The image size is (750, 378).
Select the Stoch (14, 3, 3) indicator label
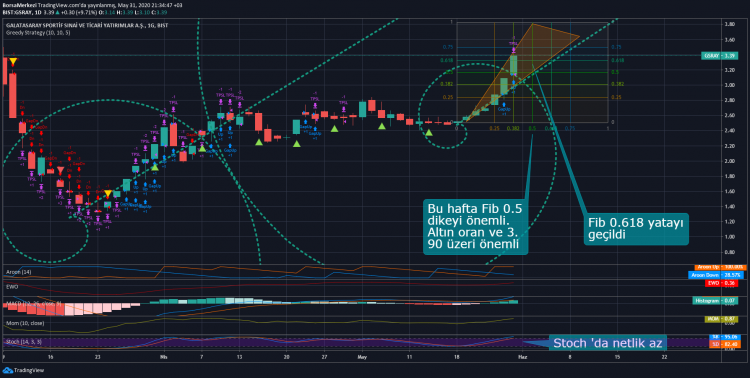[23, 342]
